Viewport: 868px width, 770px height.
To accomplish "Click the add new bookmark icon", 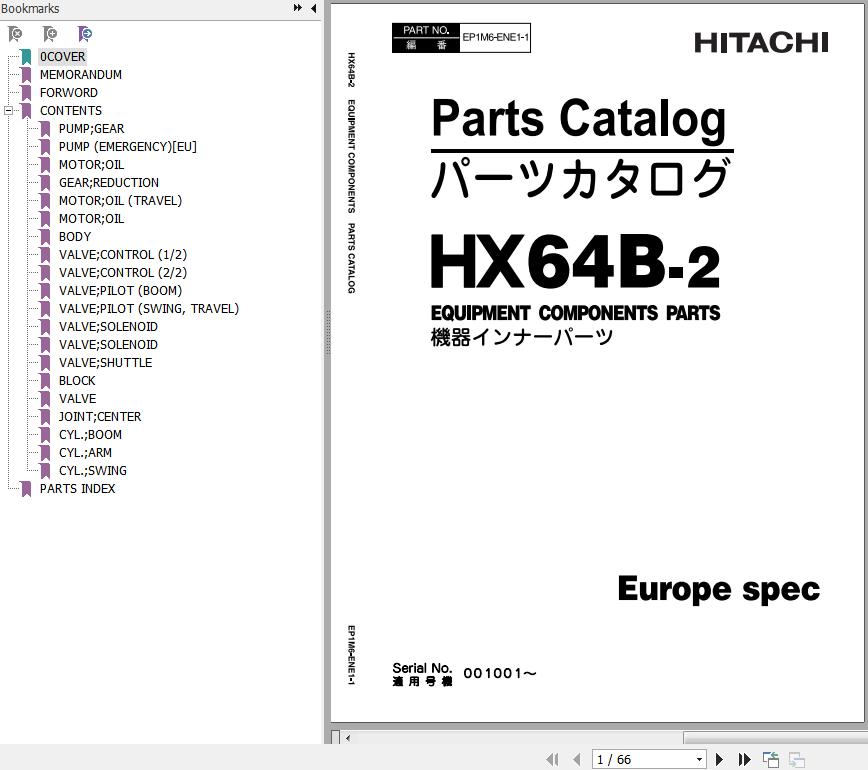I will [50, 34].
